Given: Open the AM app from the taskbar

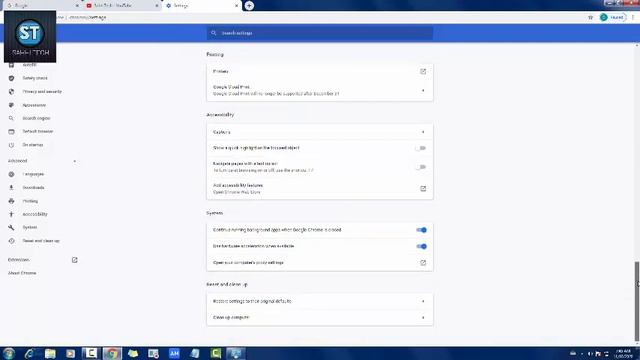Looking at the screenshot, I should (x=174, y=353).
